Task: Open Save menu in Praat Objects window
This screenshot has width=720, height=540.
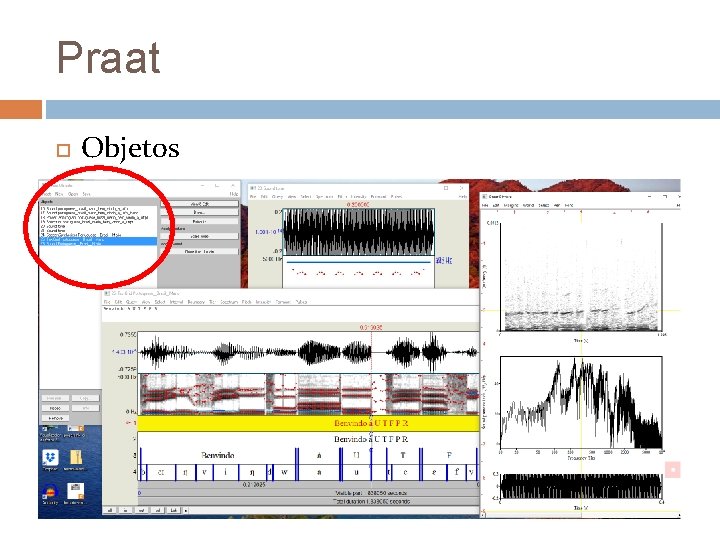Action: tap(86, 194)
